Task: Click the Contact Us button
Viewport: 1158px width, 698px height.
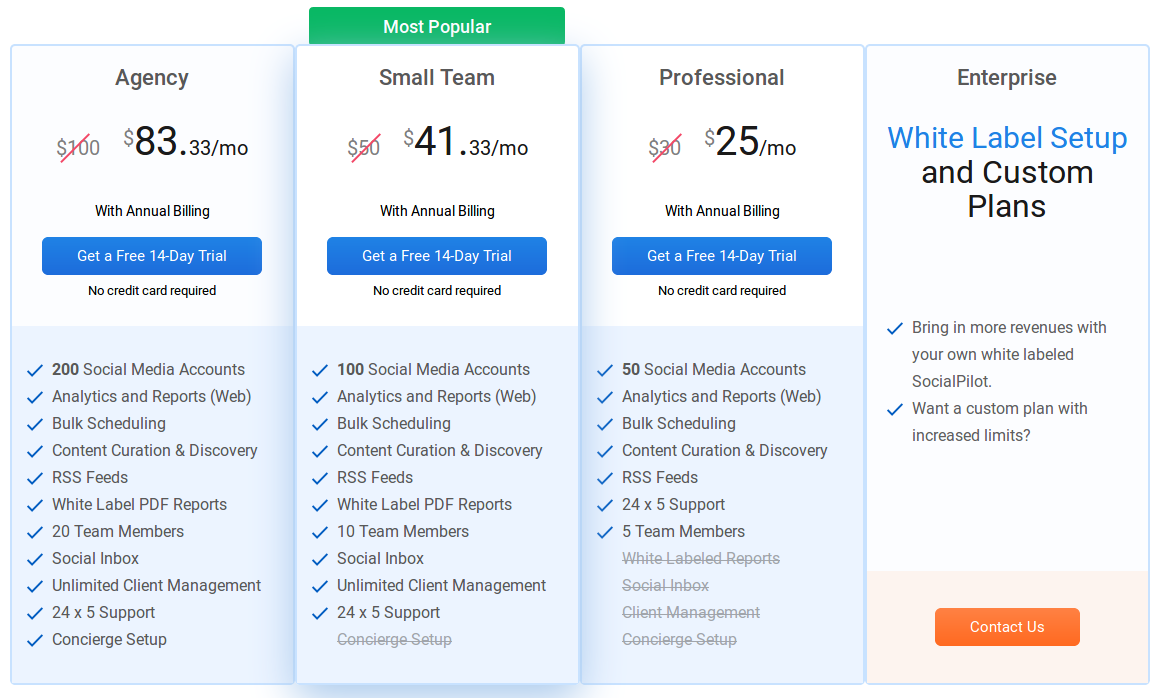Action: pyautogui.click(x=1007, y=627)
